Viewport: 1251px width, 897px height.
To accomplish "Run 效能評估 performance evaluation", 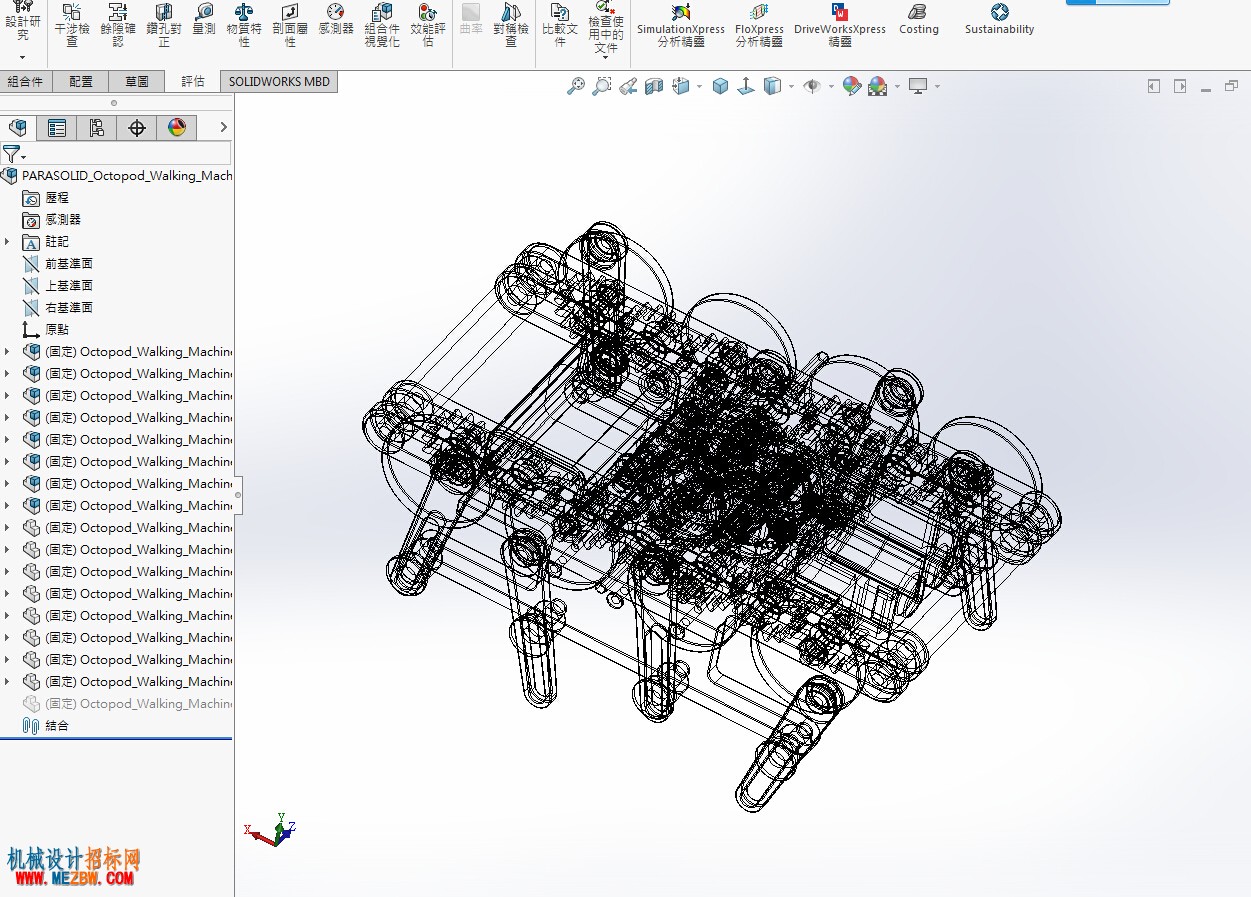I will (x=428, y=25).
